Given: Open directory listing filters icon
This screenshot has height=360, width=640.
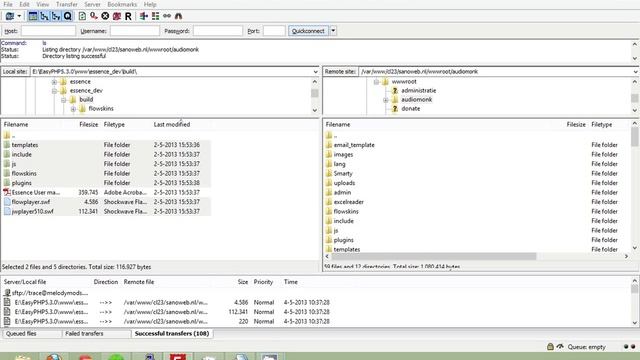Looking at the screenshot, I should [144, 16].
